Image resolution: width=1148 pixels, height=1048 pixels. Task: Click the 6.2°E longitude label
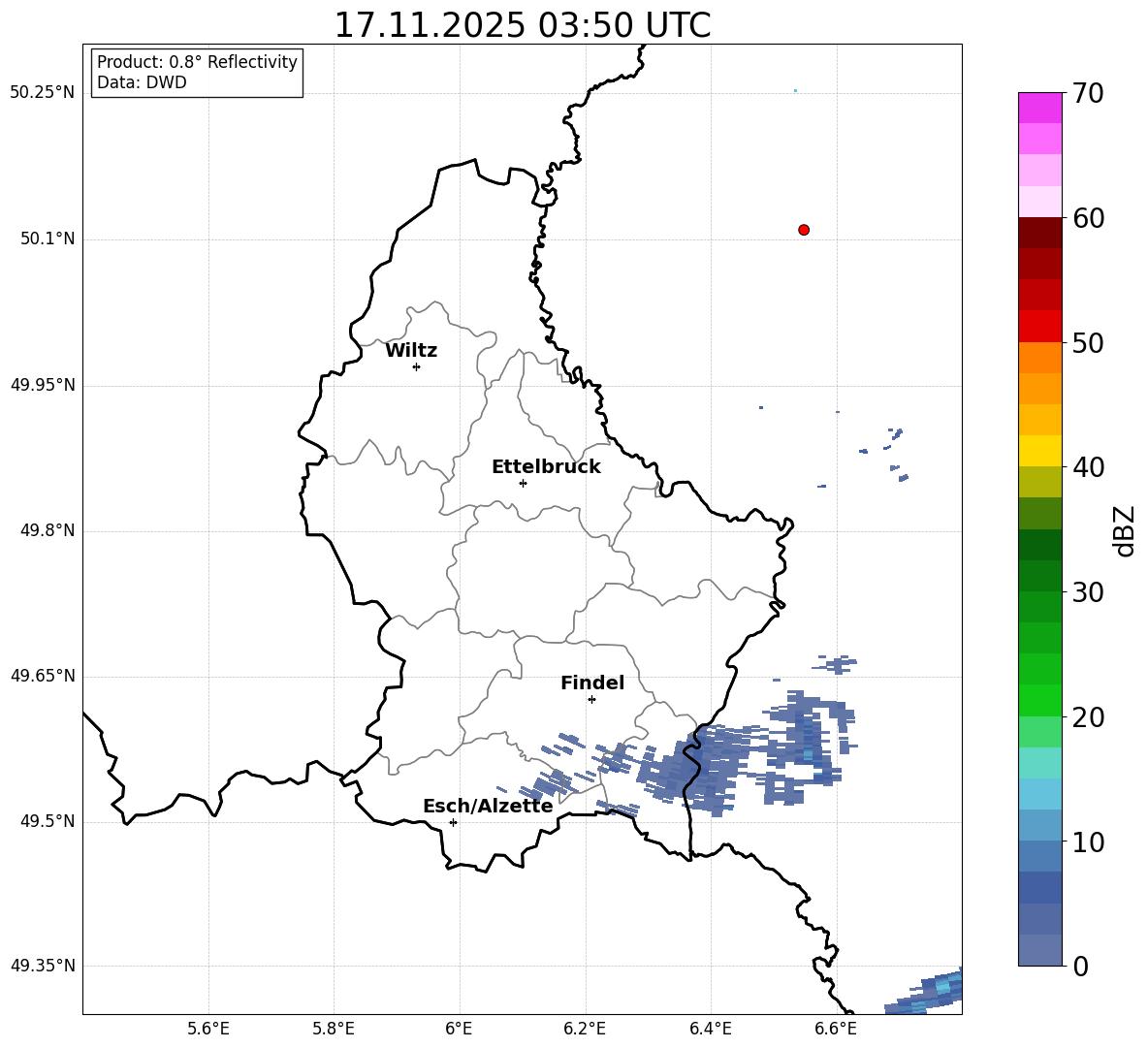[585, 1029]
